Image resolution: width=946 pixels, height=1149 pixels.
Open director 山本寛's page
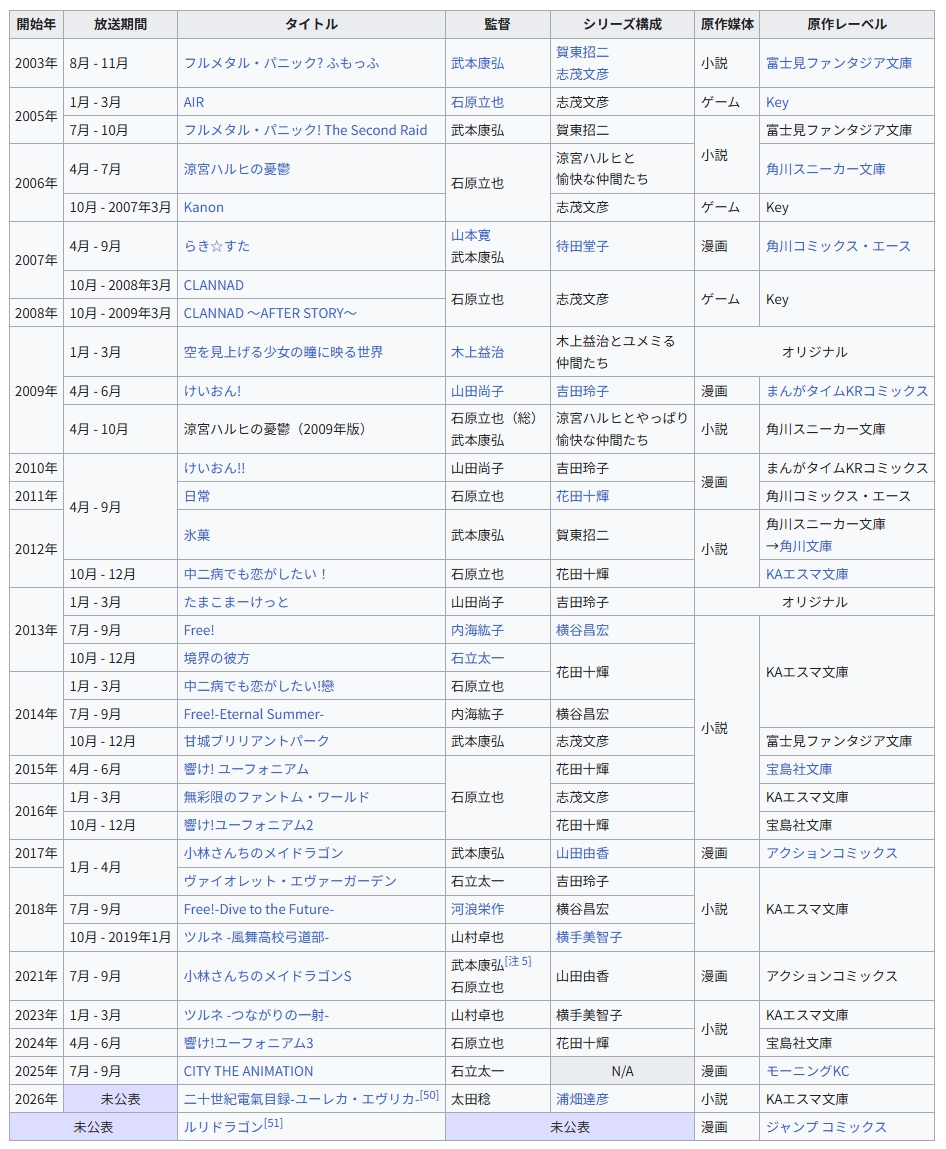(471, 235)
